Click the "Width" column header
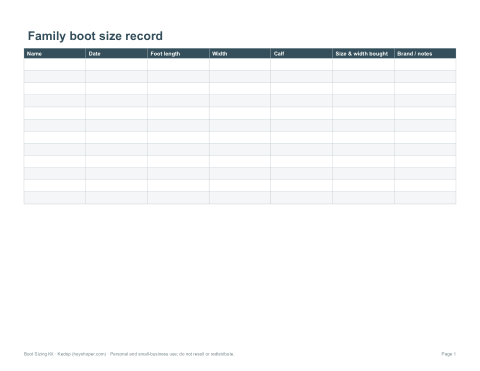 (x=240, y=53)
